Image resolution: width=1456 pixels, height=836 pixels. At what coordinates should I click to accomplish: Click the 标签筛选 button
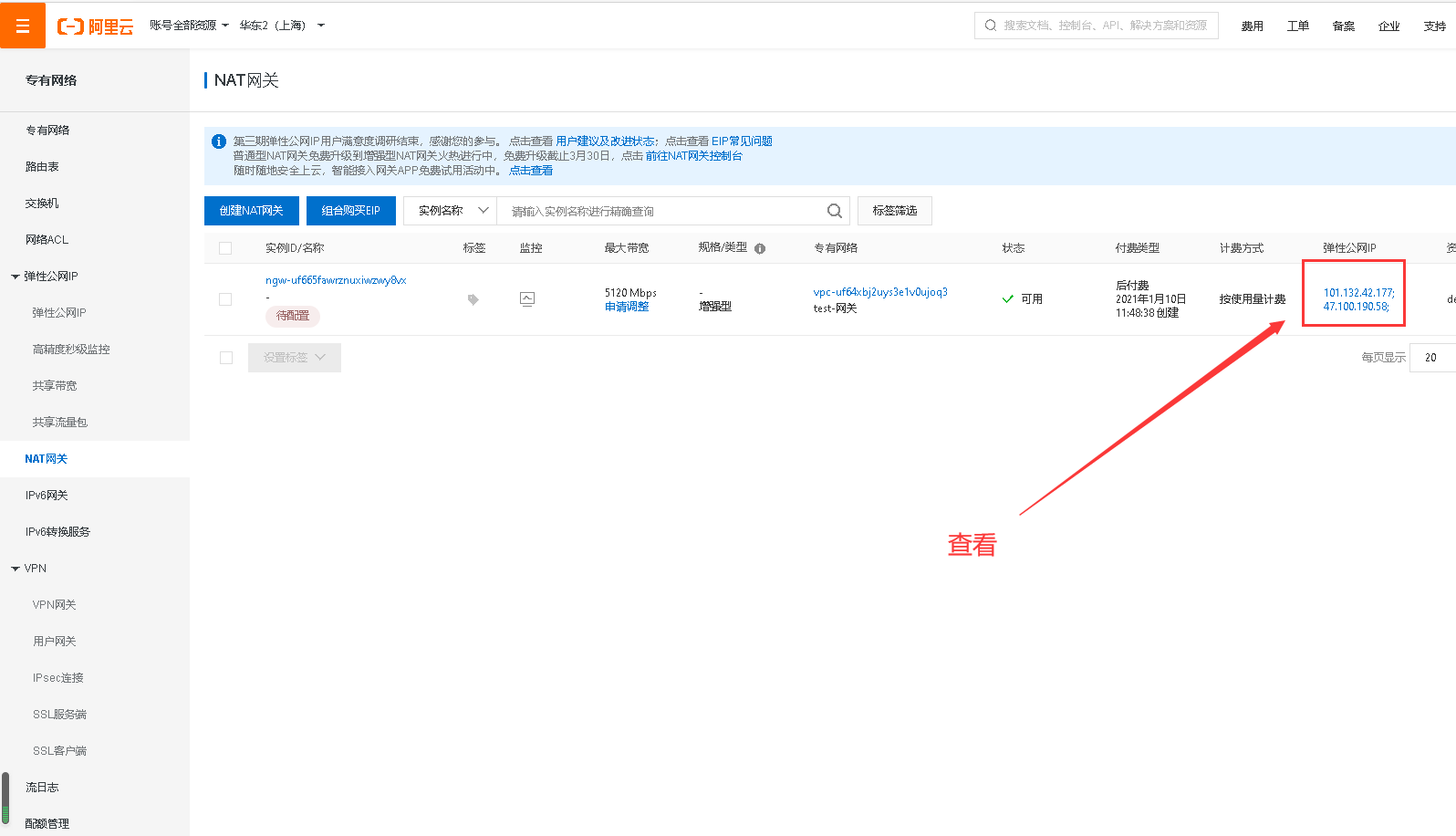point(895,211)
